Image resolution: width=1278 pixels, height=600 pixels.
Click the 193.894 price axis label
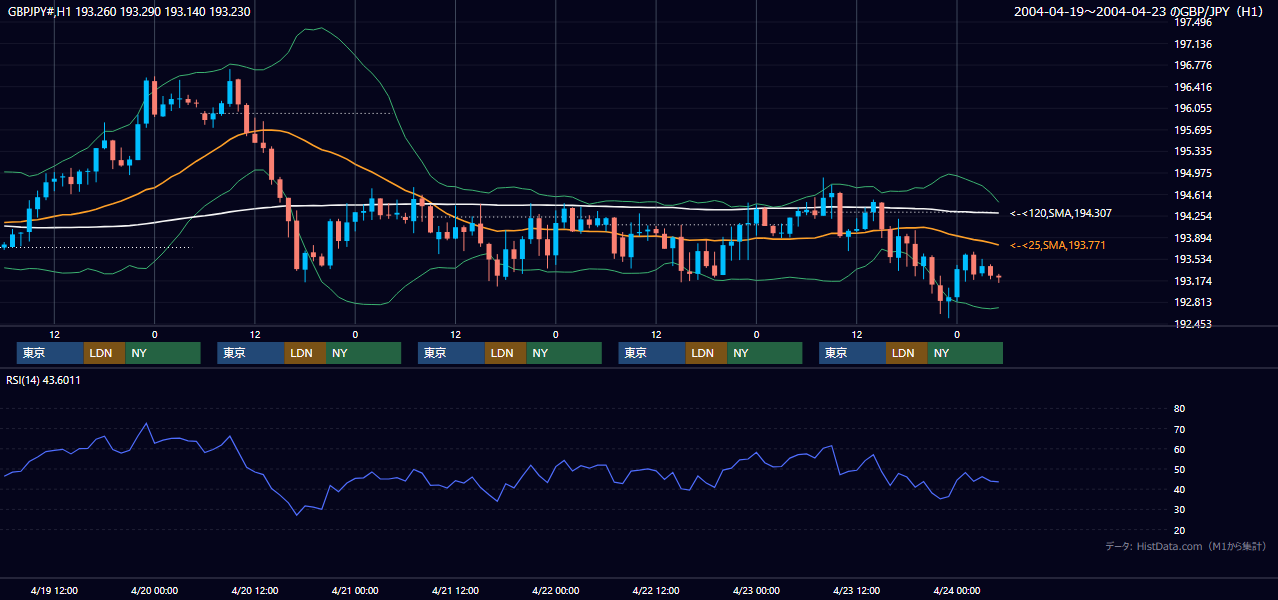[x=1192, y=238]
